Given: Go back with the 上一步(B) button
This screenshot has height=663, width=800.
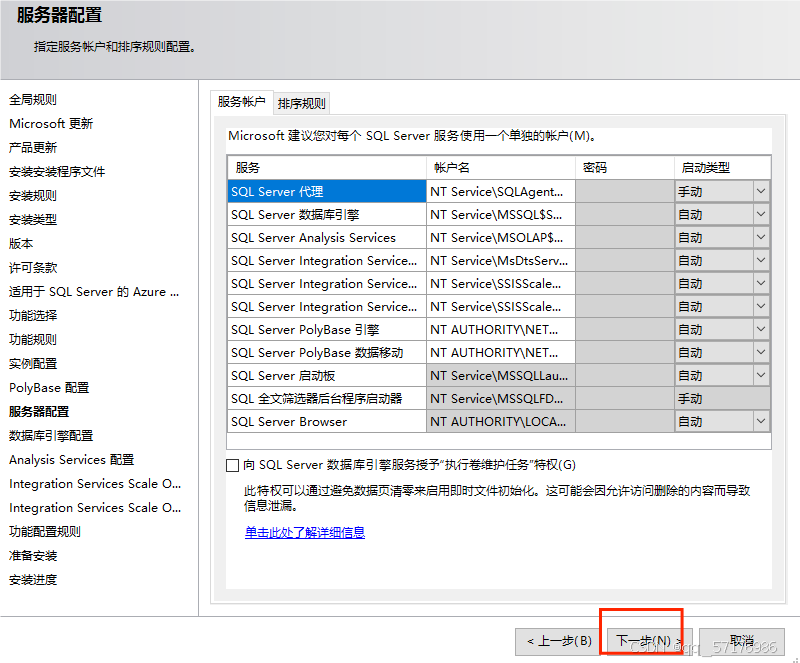Looking at the screenshot, I should click(x=559, y=641).
